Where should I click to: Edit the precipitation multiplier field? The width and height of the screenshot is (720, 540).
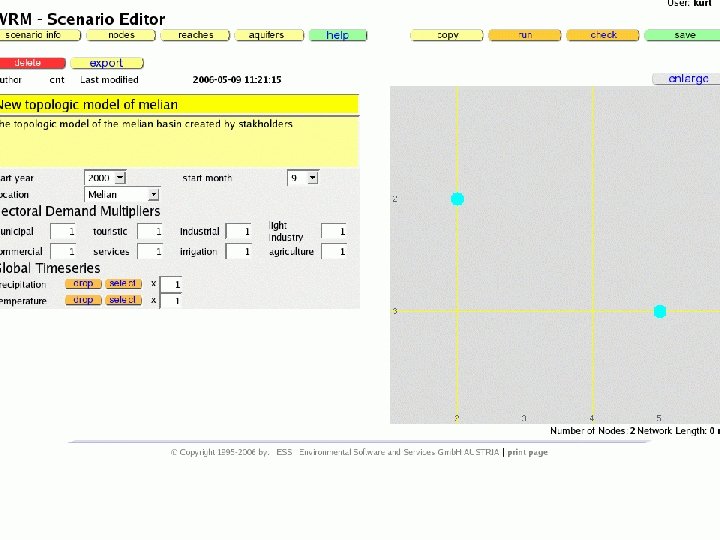point(171,285)
